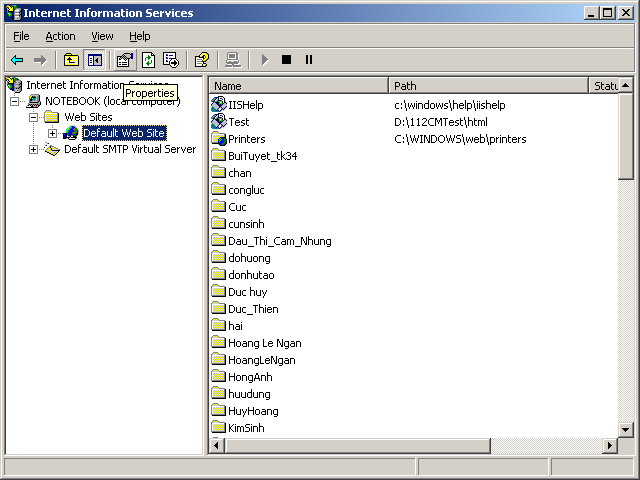The width and height of the screenshot is (640, 480).
Task: Click vertical scrollbar up arrow
Action: pyautogui.click(x=626, y=86)
